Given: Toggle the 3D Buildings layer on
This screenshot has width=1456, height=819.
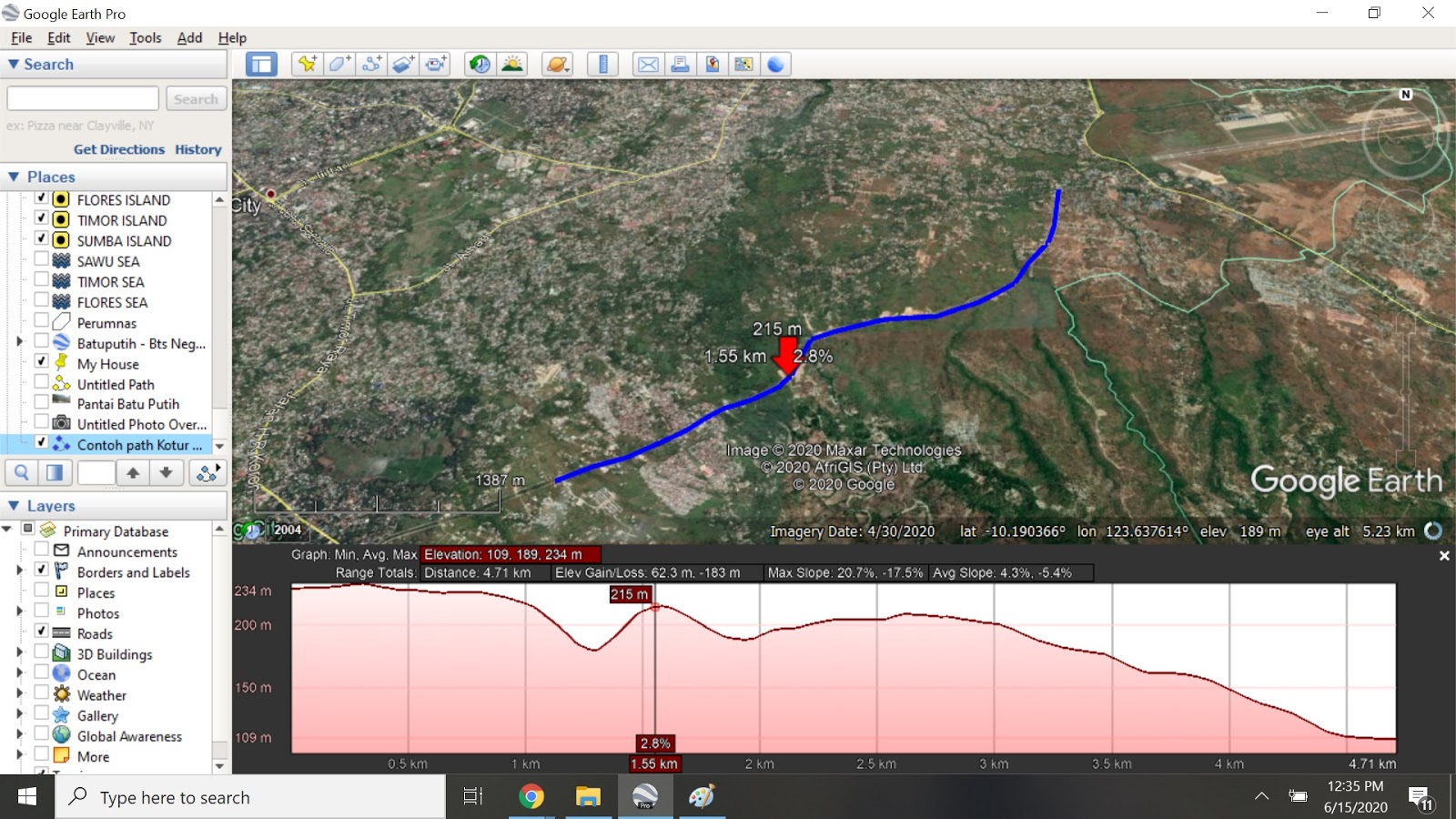Looking at the screenshot, I should 41,653.
